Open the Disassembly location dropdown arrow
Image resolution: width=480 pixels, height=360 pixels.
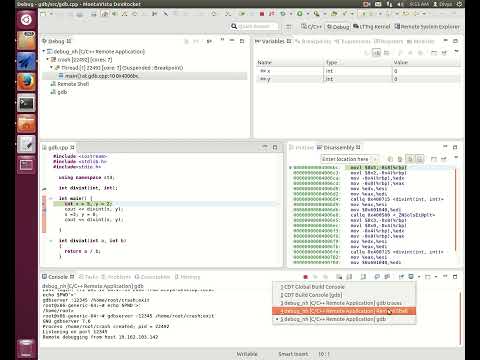376,159
